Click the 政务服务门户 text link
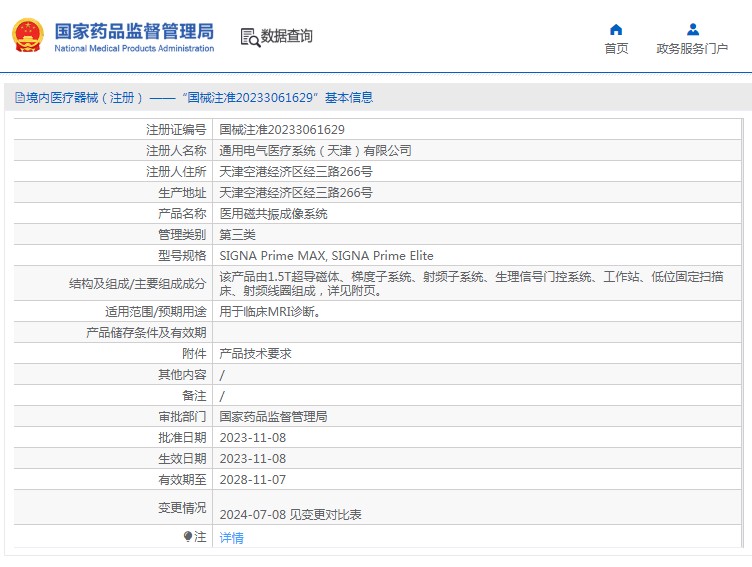This screenshot has width=752, height=567. tap(692, 48)
